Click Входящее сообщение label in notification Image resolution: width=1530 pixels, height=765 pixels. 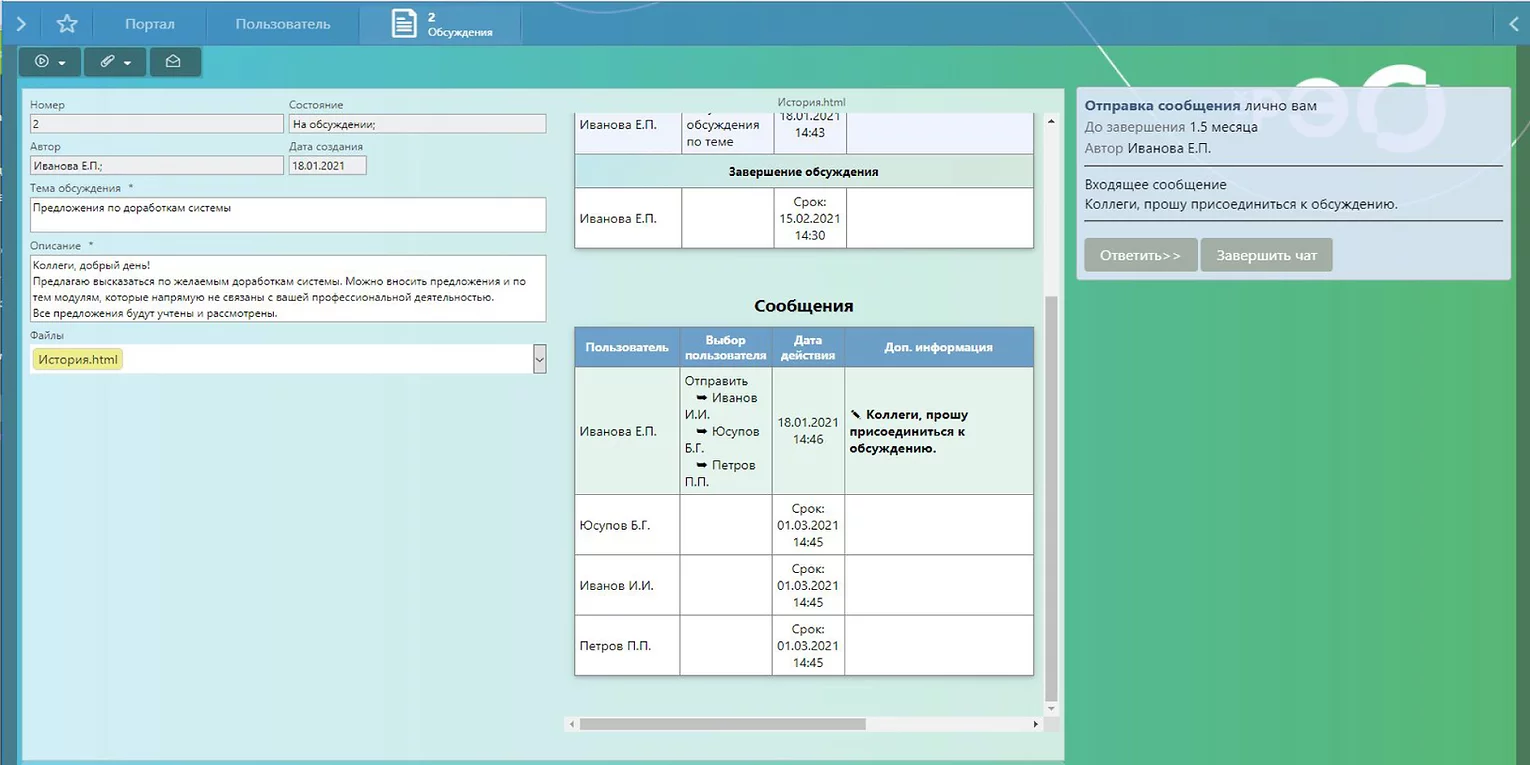coord(1155,184)
